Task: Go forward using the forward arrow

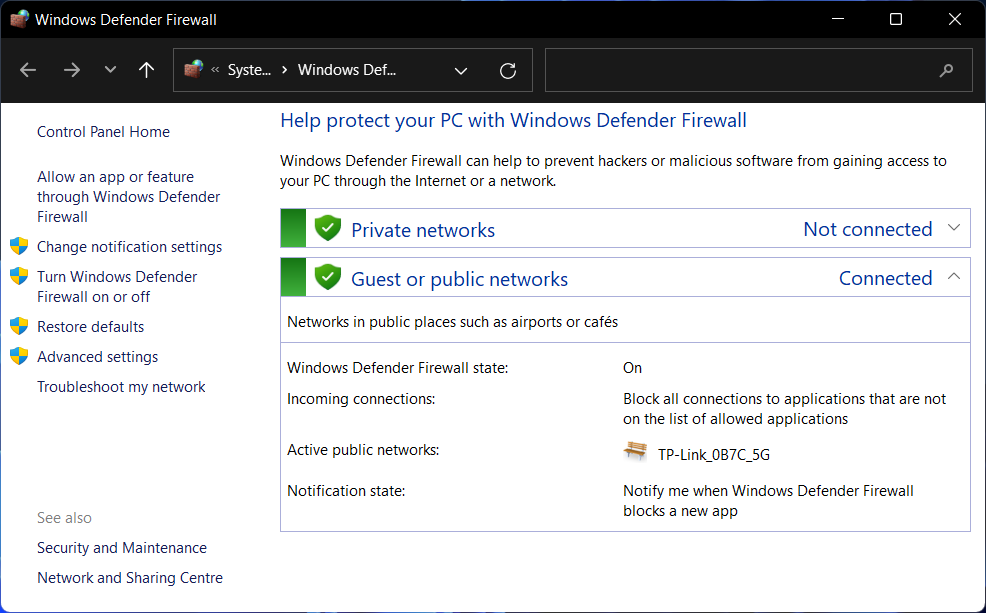Action: tap(72, 70)
